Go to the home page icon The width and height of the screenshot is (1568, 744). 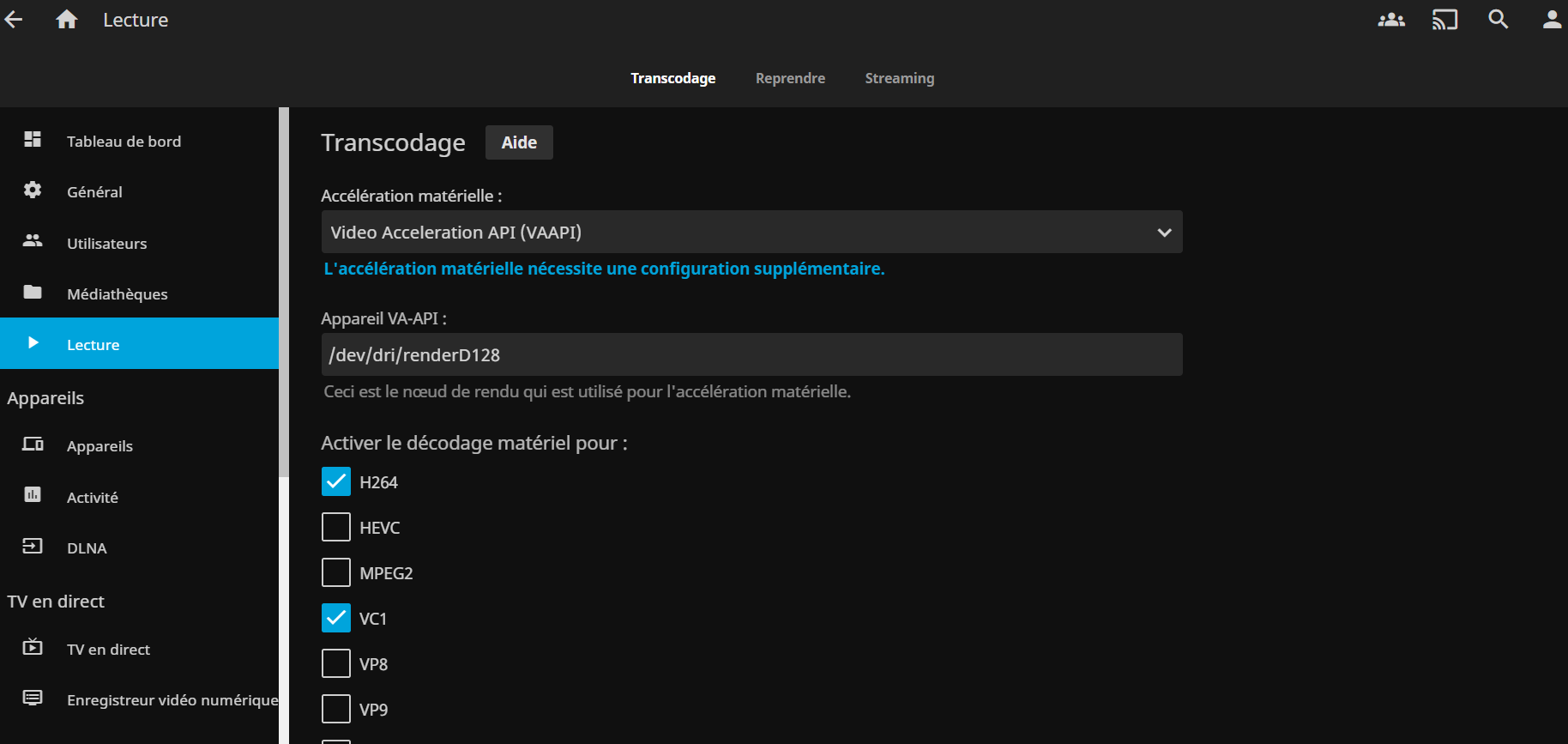tap(67, 20)
